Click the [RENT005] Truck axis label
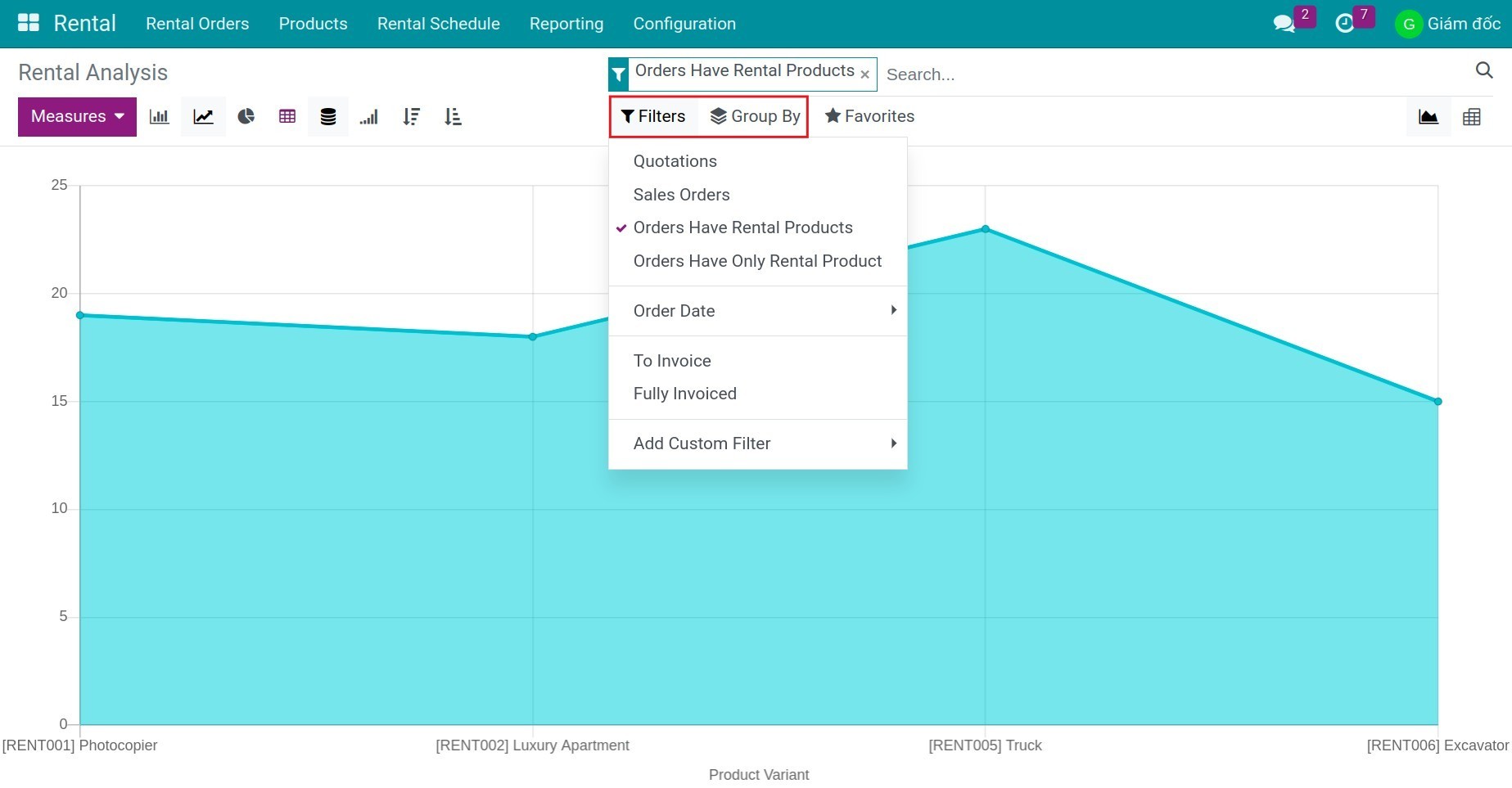The height and width of the screenshot is (788, 1512). (x=986, y=745)
